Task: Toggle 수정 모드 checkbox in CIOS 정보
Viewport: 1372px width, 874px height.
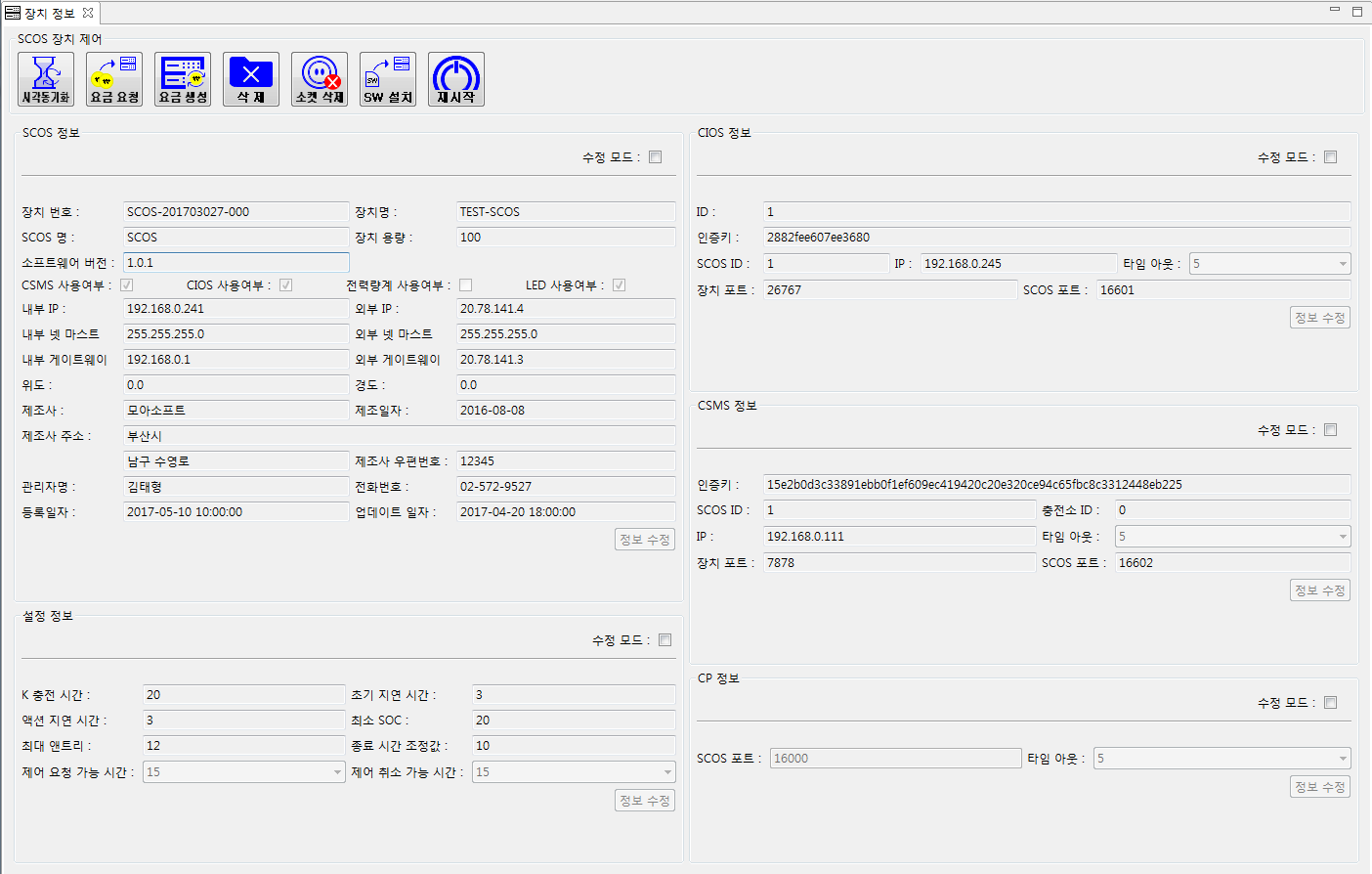Action: coord(1330,157)
